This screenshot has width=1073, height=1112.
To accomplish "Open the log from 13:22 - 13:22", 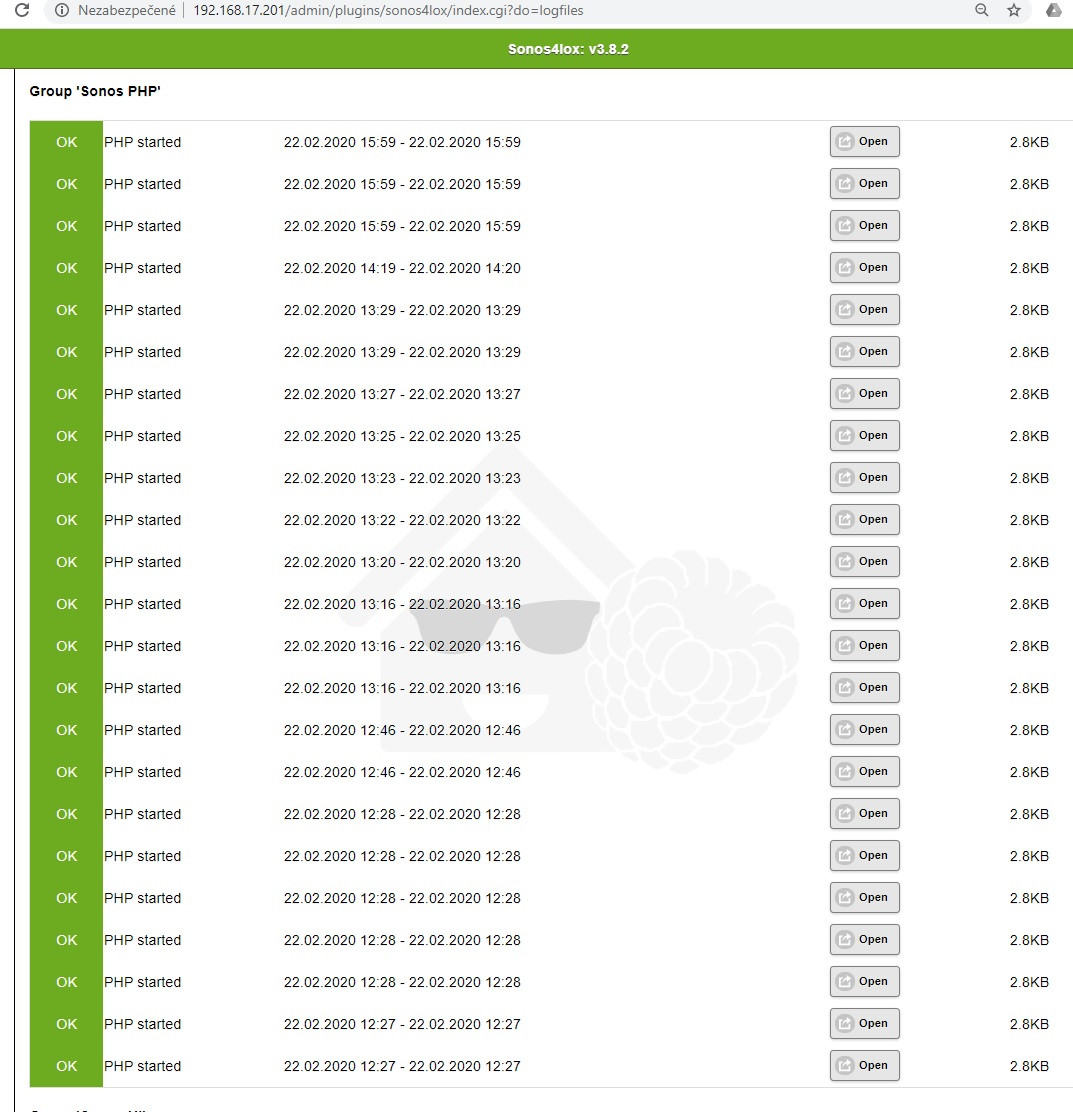I will pos(864,519).
